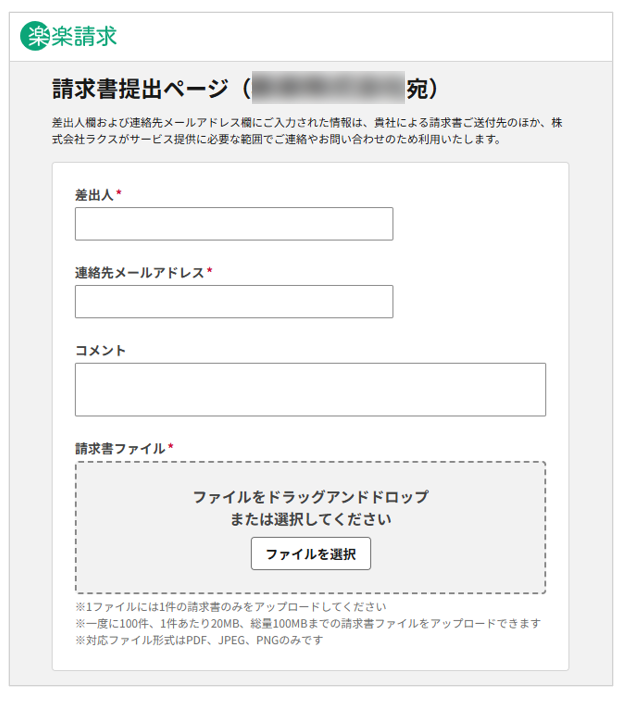Click the 差出人 field label

pyautogui.click(x=94, y=194)
